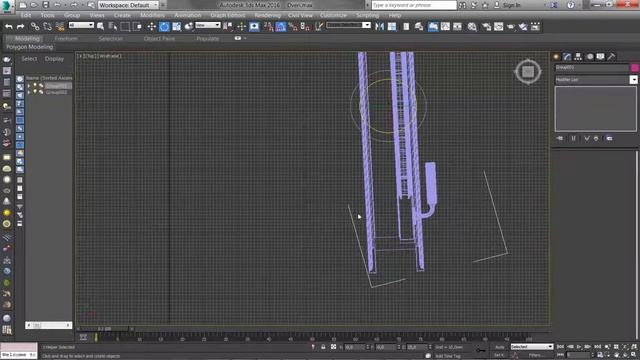This screenshot has width=640, height=360.
Task: Open Render Setup dialog icon
Action: pyautogui.click(x=486, y=27)
